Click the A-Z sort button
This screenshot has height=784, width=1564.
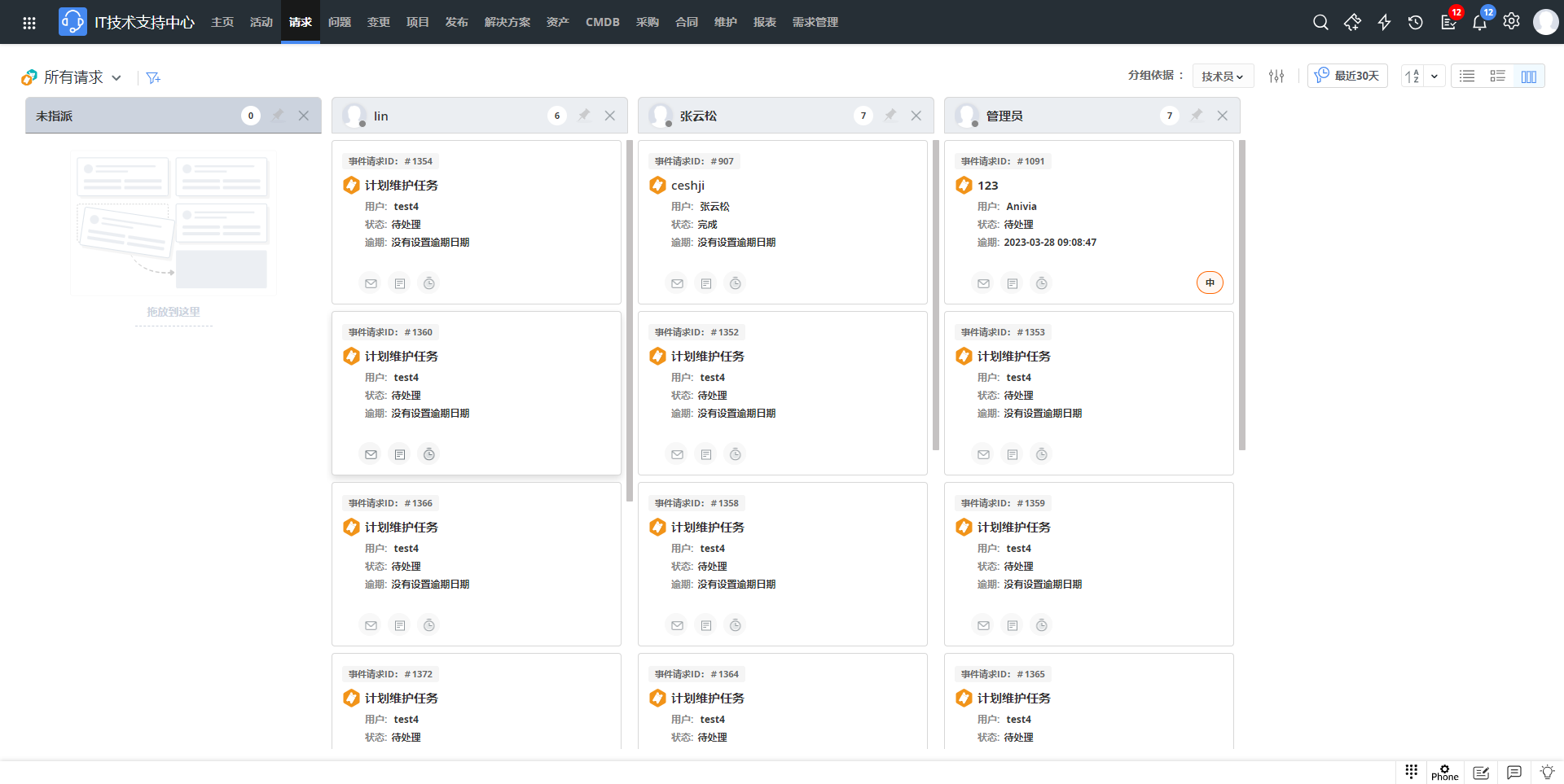click(1412, 76)
